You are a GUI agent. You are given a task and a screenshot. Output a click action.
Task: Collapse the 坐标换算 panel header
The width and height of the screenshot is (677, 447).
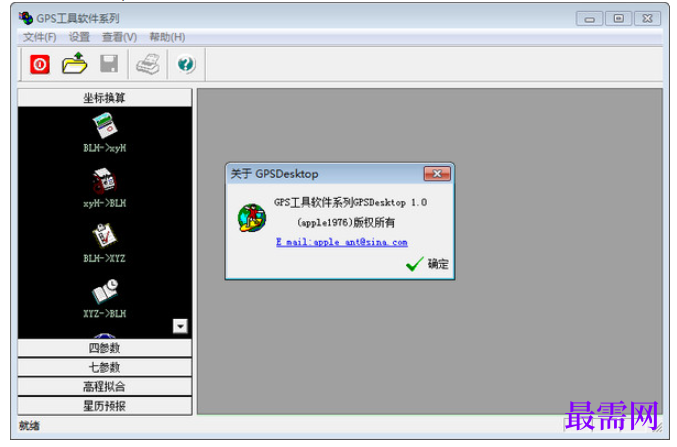[x=104, y=98]
